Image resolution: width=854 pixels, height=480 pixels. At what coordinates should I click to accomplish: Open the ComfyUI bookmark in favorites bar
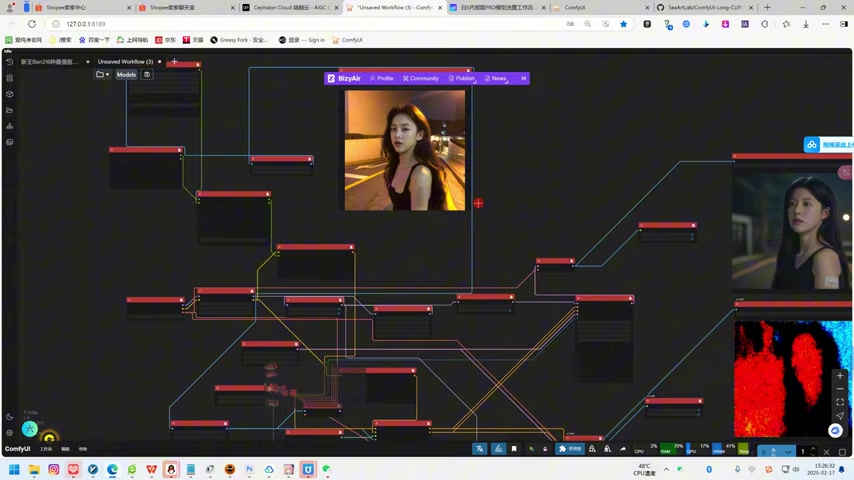(x=347, y=40)
